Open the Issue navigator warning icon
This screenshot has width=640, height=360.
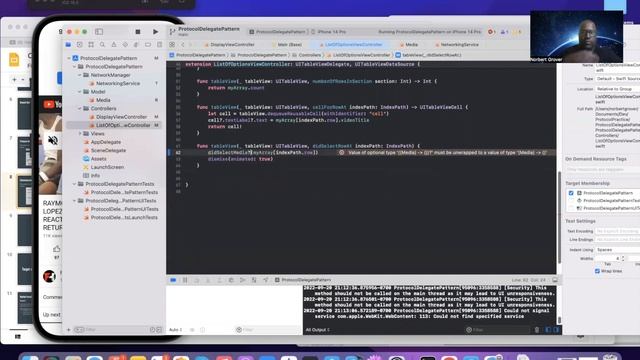click(114, 44)
